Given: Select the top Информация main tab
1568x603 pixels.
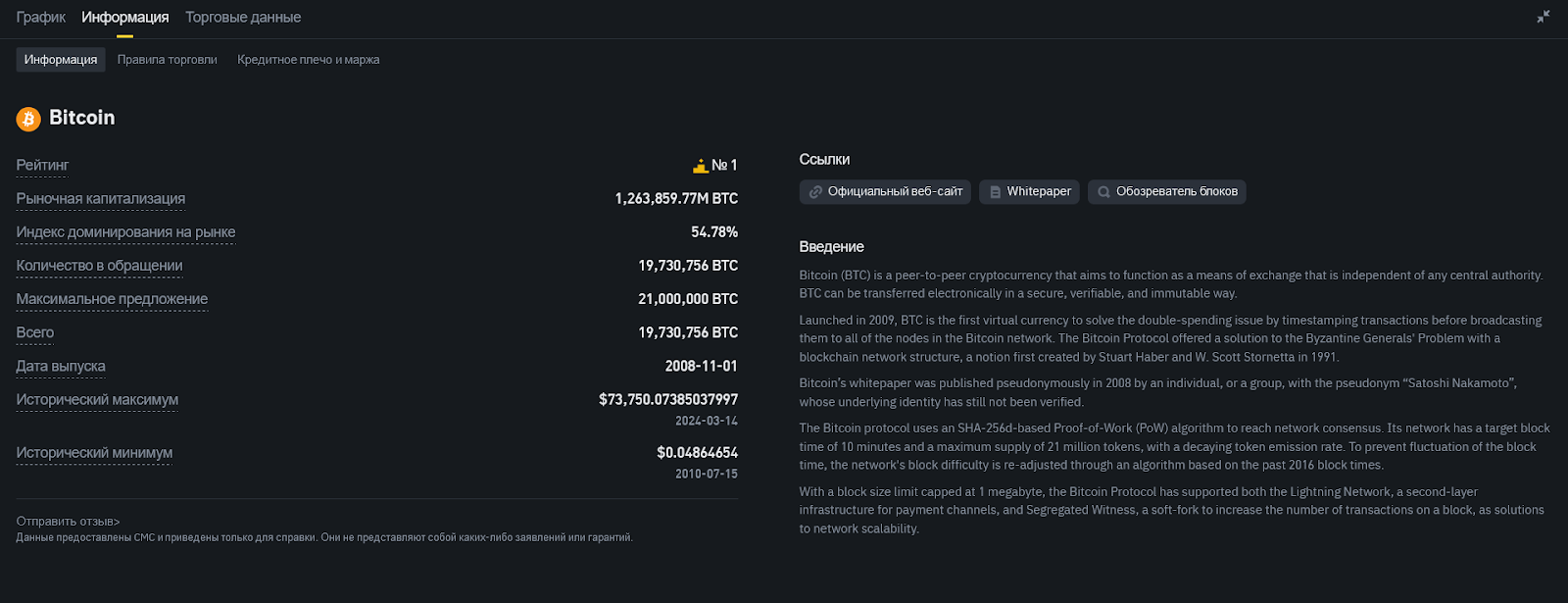Looking at the screenshot, I should 124,18.
